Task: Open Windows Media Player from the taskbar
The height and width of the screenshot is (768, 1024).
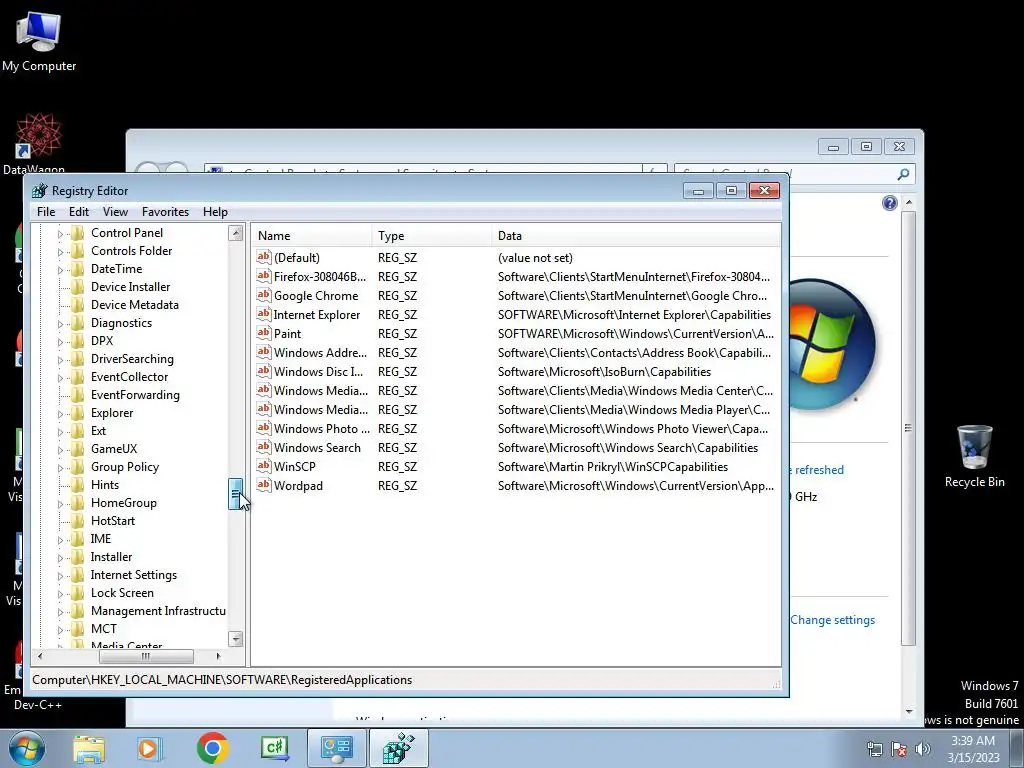Action: 150,748
